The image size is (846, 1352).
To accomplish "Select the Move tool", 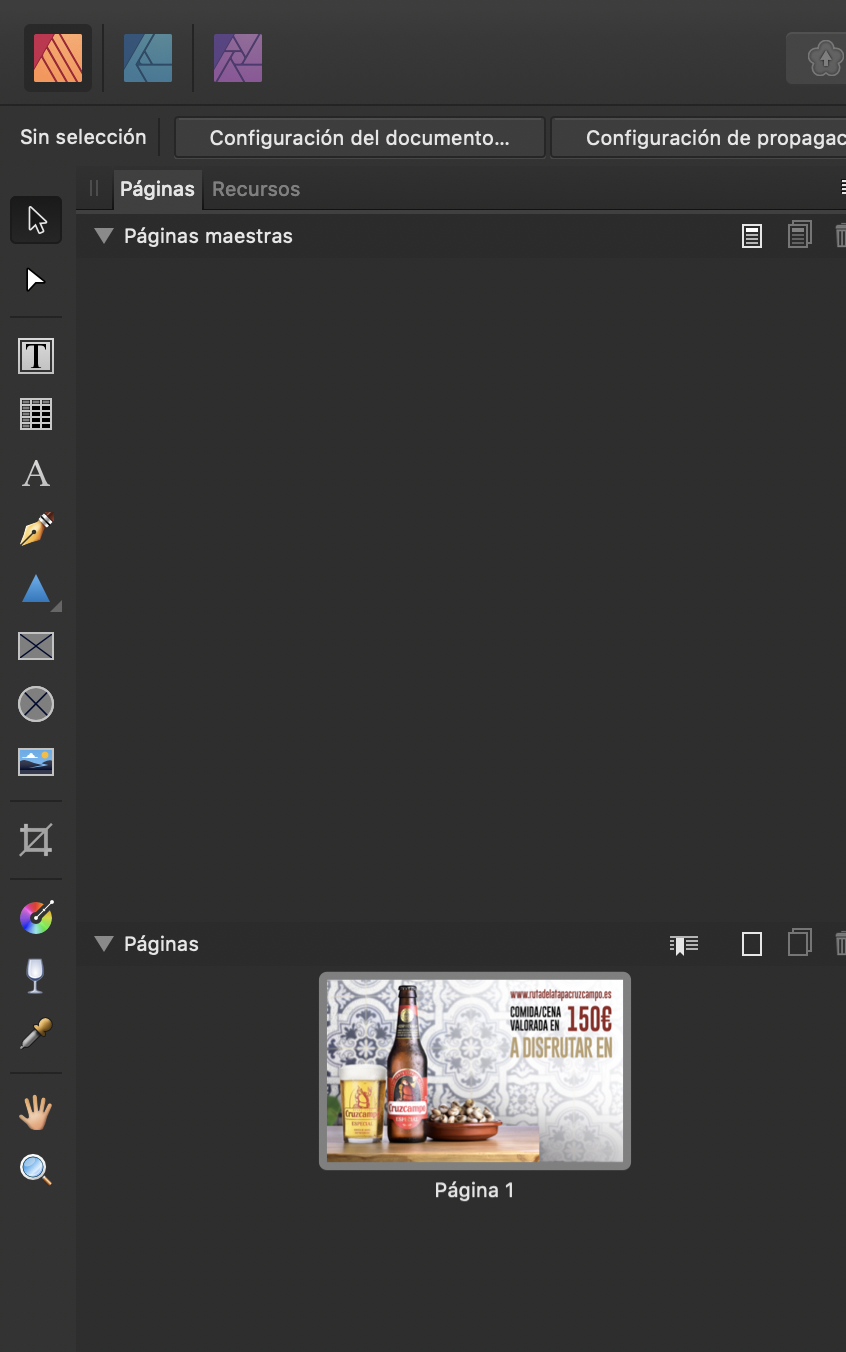I will point(36,220).
